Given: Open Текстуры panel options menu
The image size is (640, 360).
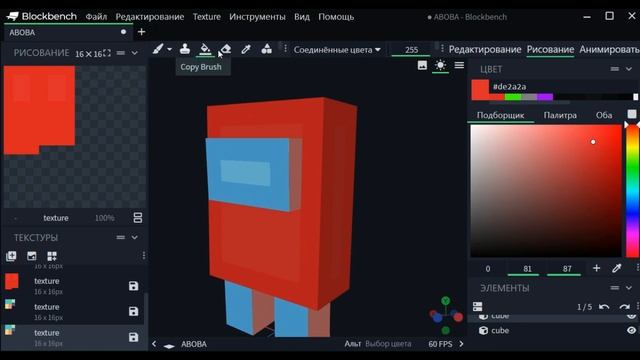Looking at the screenshot, I should pyautogui.click(x=121, y=237).
